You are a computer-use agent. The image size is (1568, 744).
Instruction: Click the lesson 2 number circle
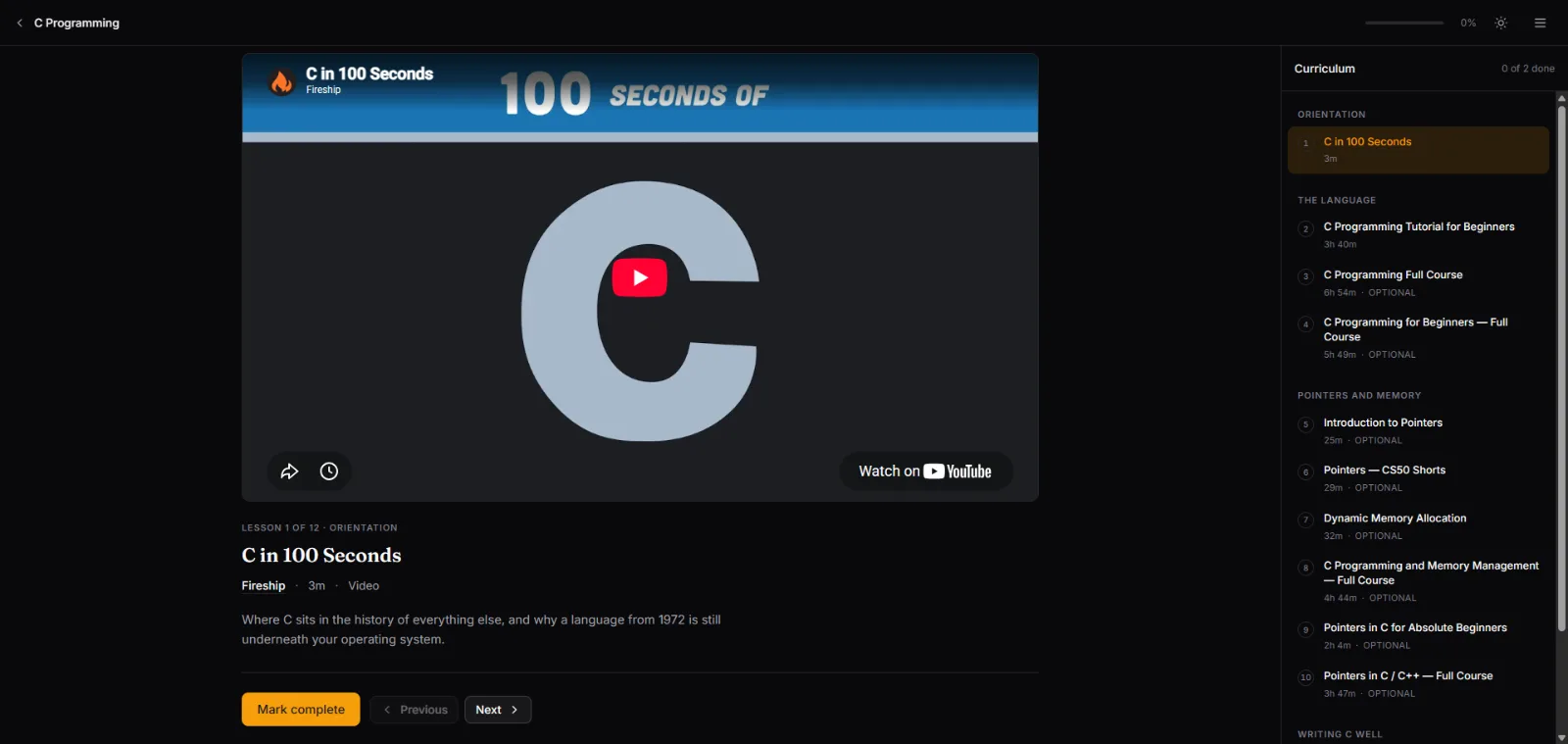click(x=1305, y=229)
